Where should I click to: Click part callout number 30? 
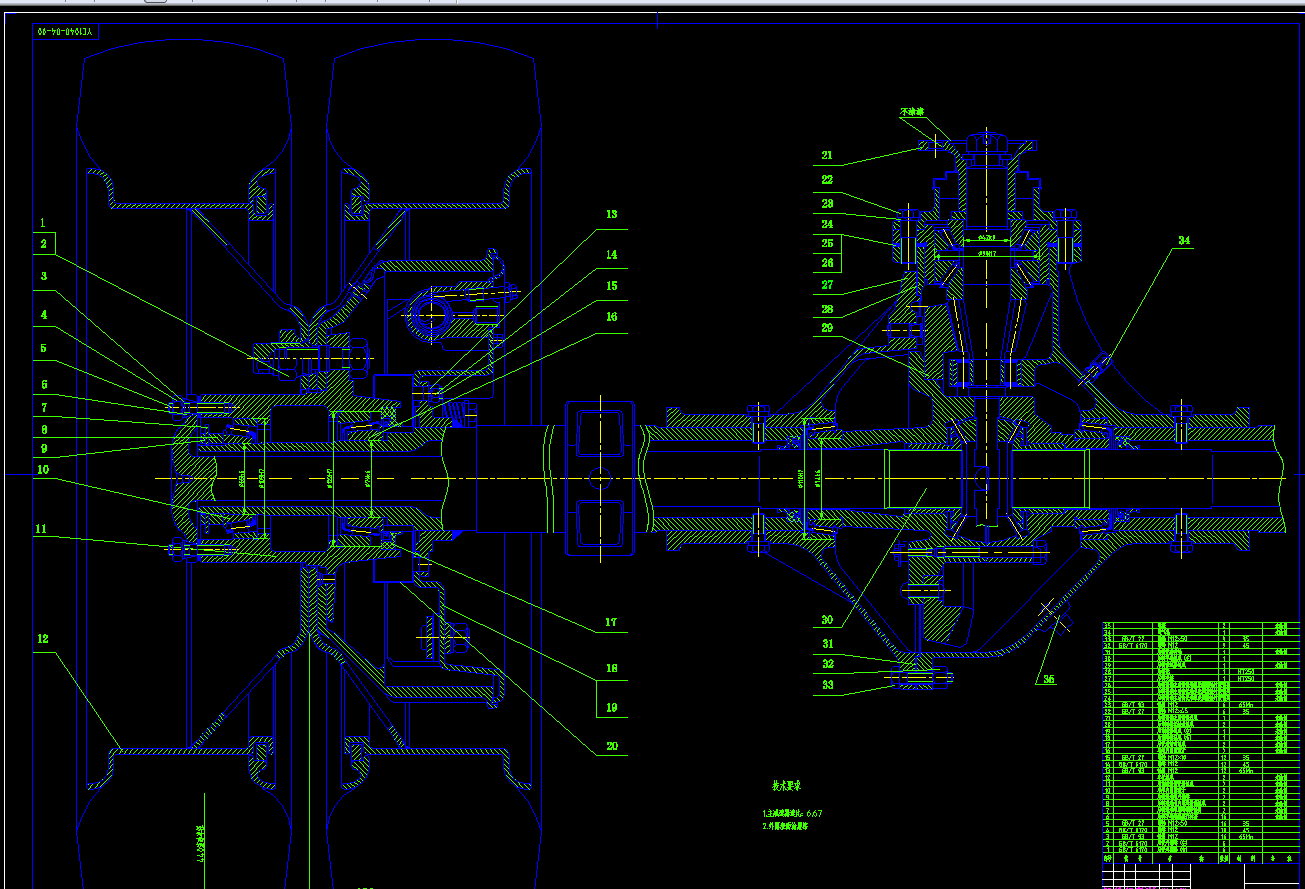827,619
